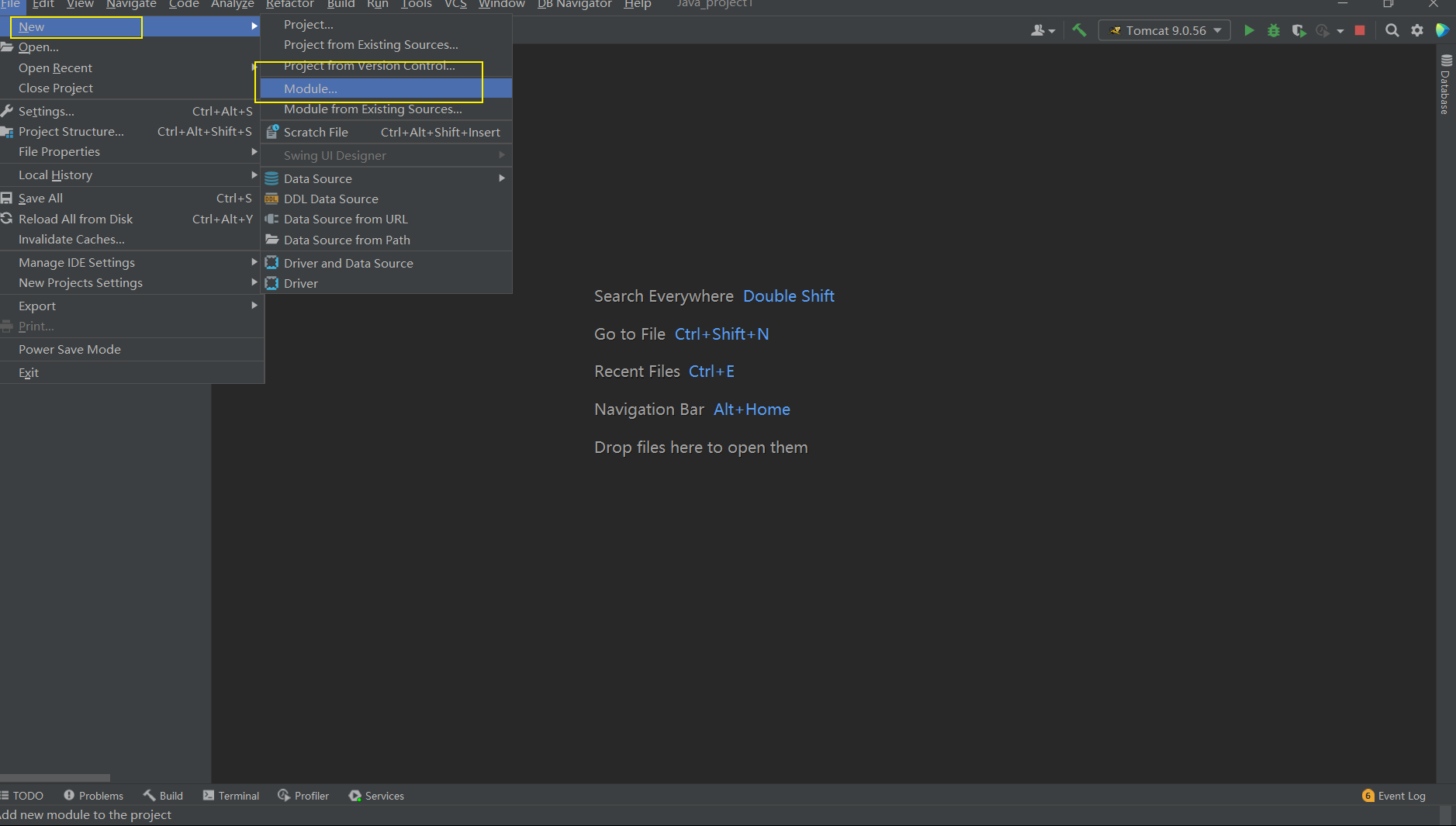Choose Scratch File in New submenu

[386, 133]
